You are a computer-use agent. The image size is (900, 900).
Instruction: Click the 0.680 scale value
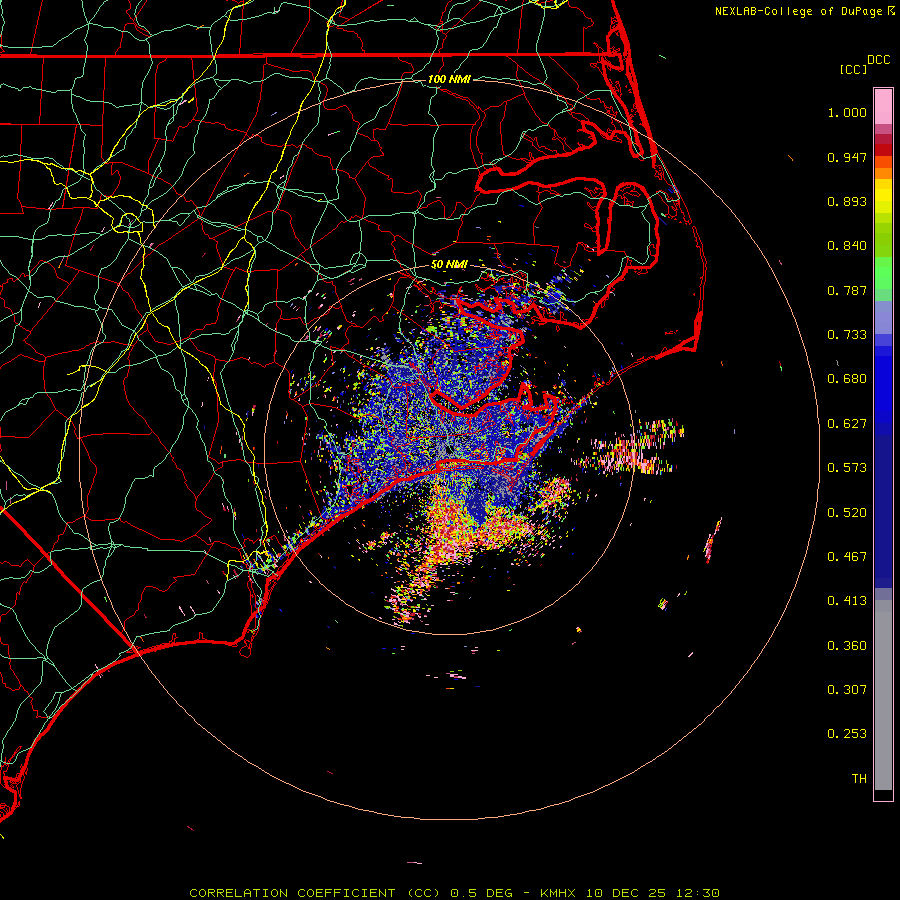tap(847, 379)
